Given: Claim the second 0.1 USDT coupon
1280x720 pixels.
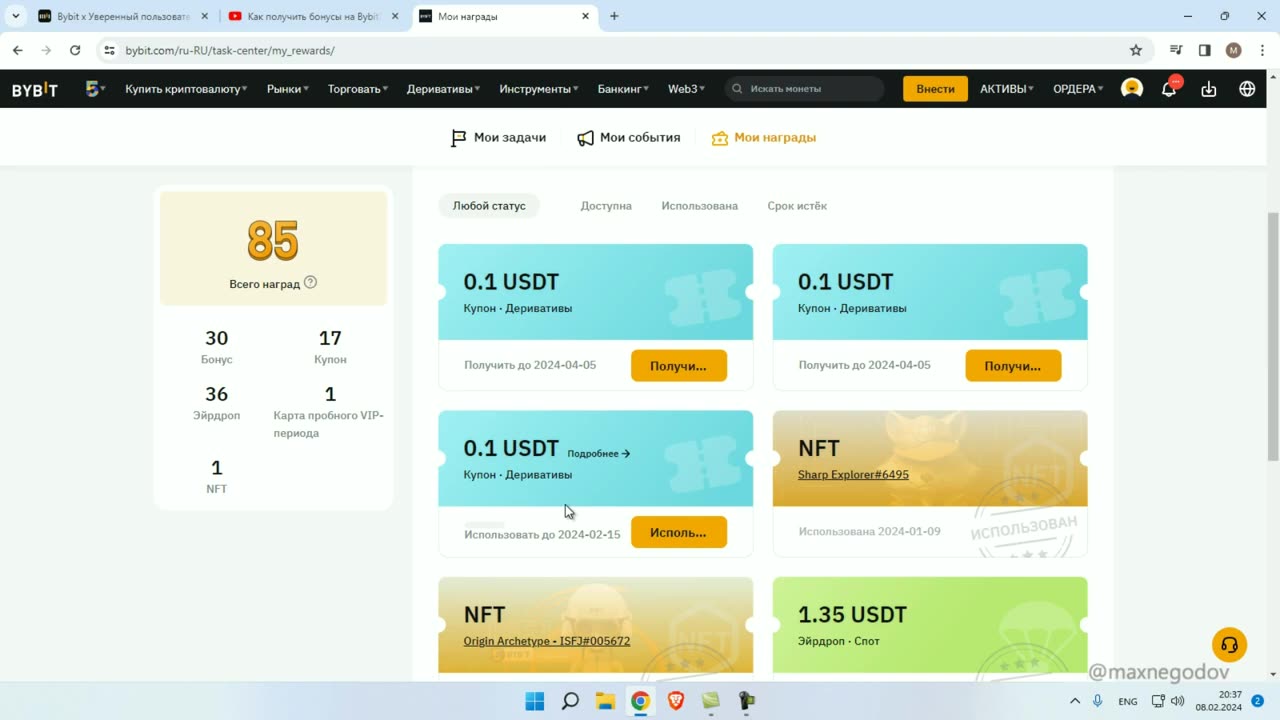Looking at the screenshot, I should 1013,366.
